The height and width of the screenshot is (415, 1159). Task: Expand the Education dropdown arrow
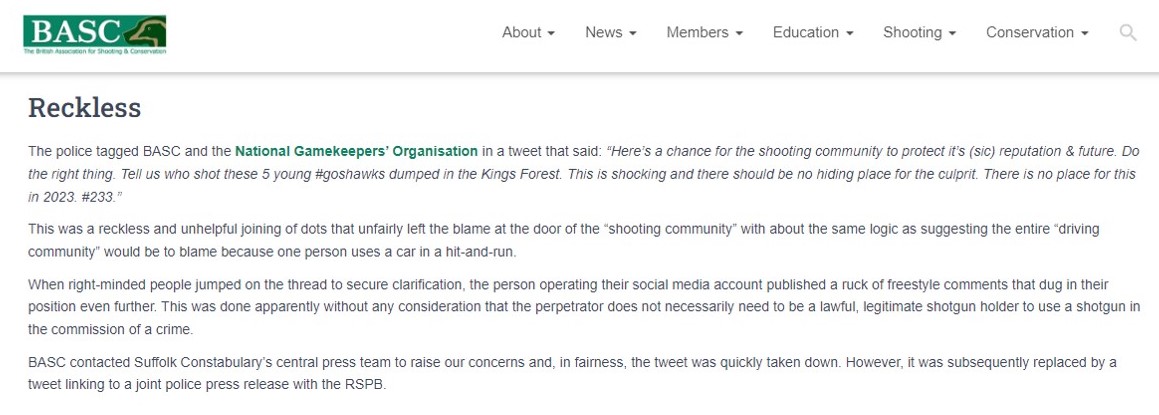[x=850, y=34]
